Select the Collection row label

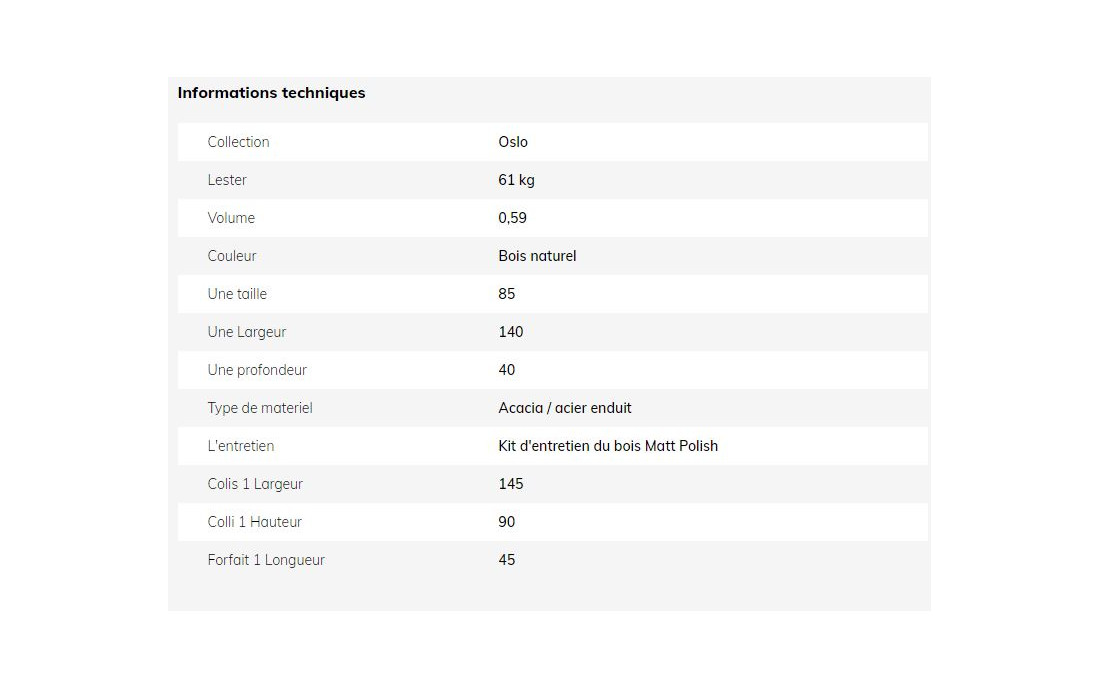tap(239, 142)
